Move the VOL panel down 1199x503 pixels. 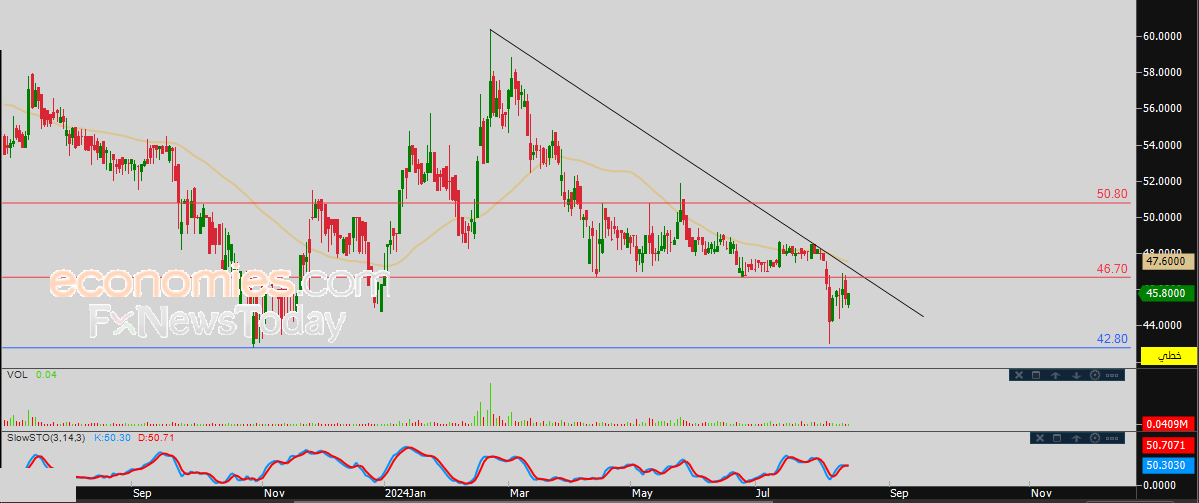point(1075,375)
